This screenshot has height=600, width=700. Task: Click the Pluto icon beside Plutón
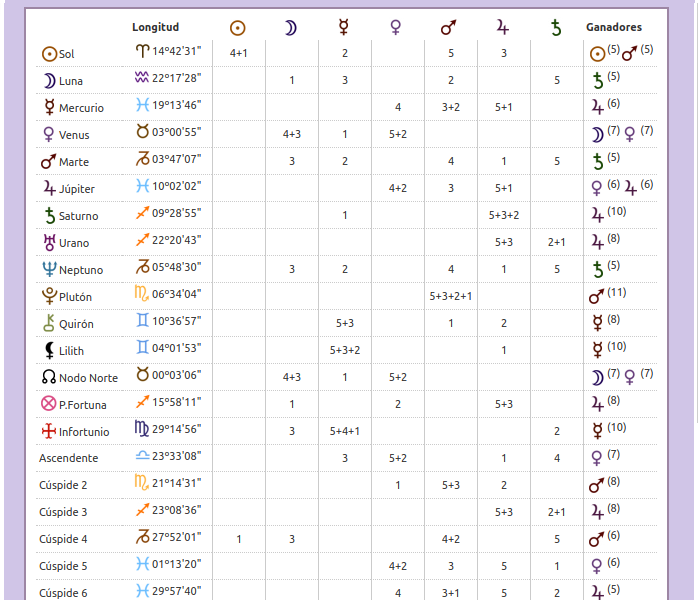click(48, 296)
